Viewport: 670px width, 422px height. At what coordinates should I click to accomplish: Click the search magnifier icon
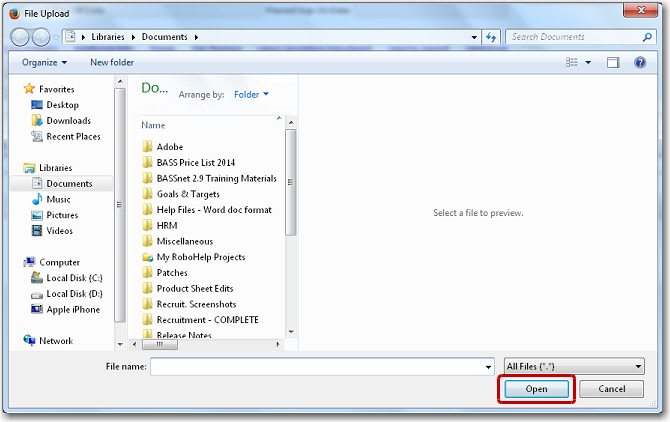point(647,37)
